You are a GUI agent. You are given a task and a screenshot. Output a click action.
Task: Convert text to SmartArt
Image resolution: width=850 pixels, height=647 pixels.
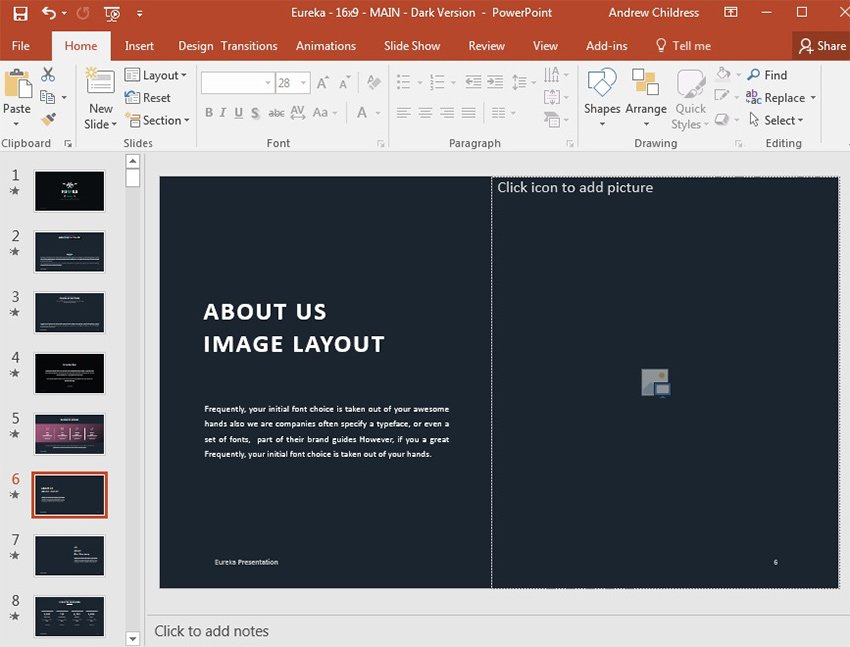556,119
